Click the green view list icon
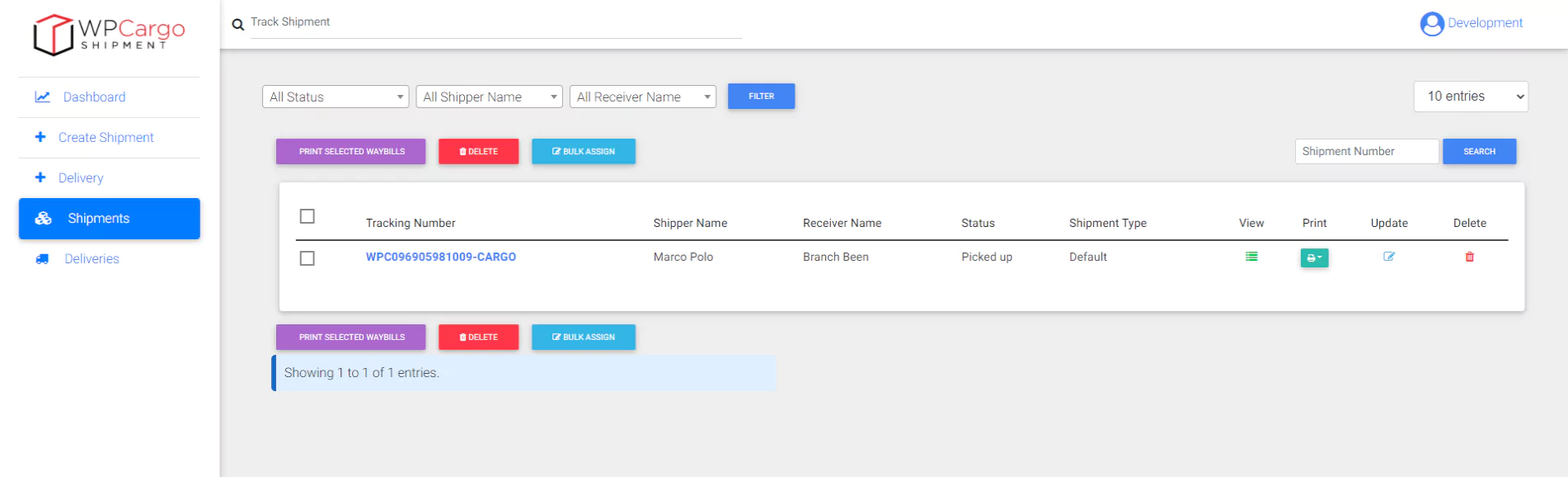 click(1251, 257)
